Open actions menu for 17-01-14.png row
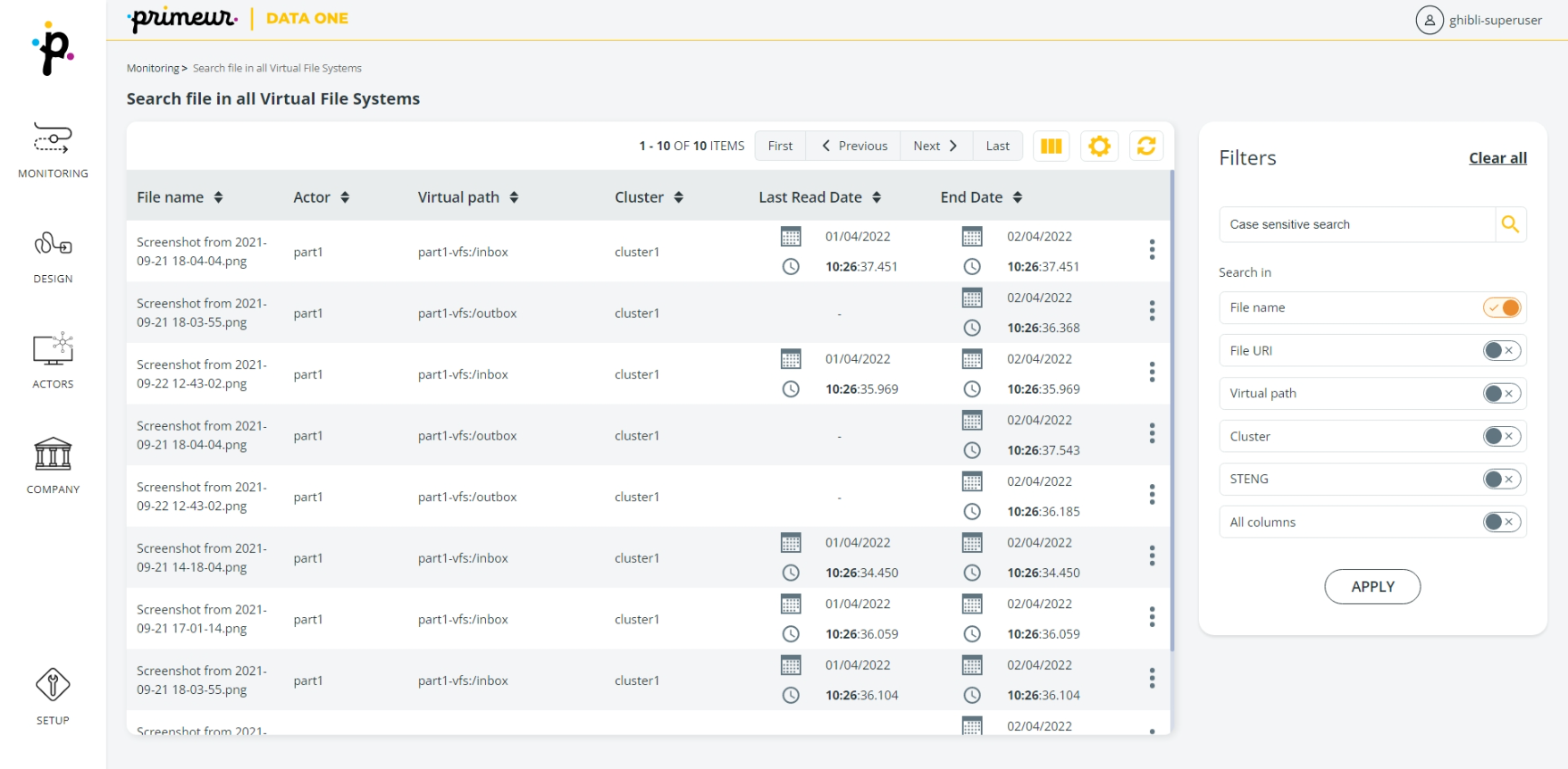 coord(1152,617)
